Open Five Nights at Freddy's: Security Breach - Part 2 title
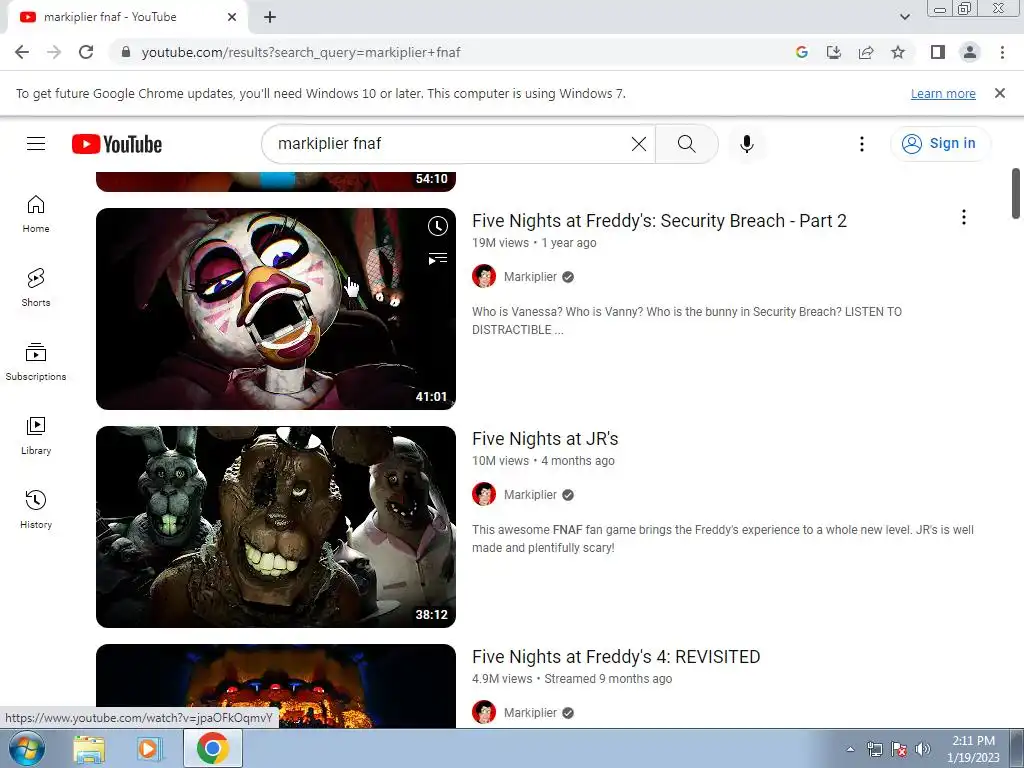This screenshot has width=1024, height=768. [x=659, y=221]
